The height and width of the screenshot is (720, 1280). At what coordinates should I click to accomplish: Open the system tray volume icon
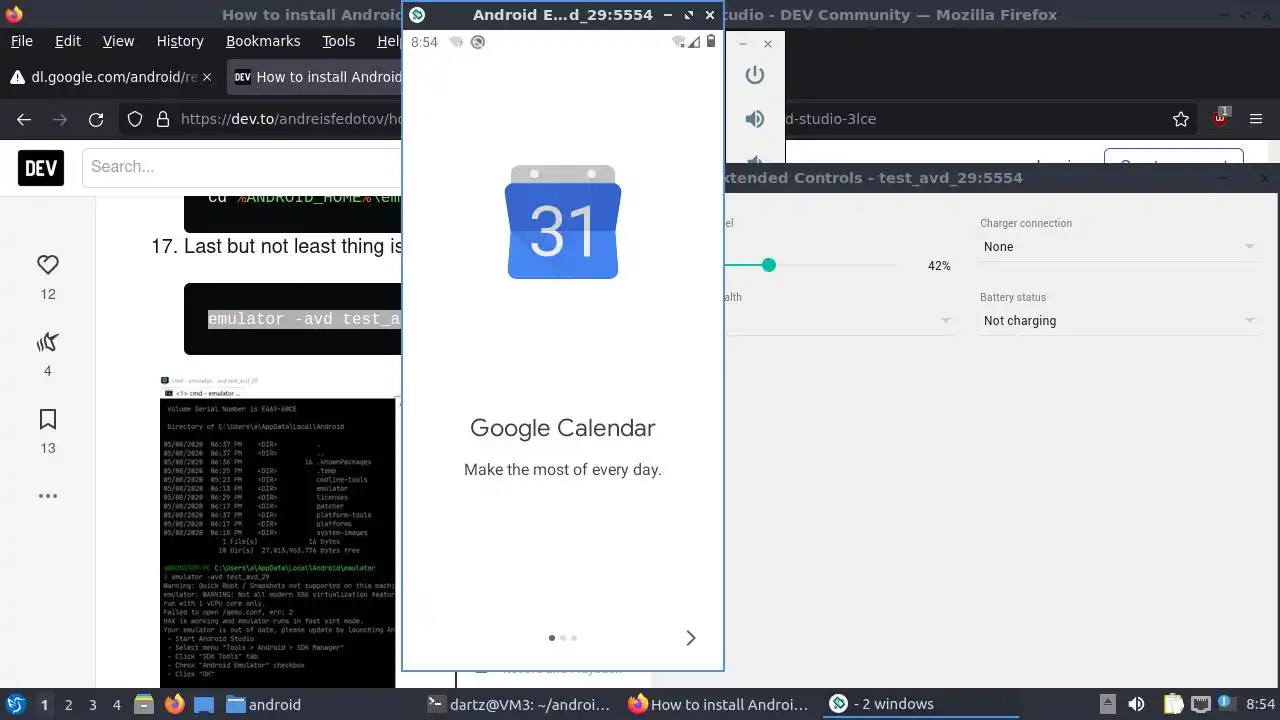(1136, 704)
